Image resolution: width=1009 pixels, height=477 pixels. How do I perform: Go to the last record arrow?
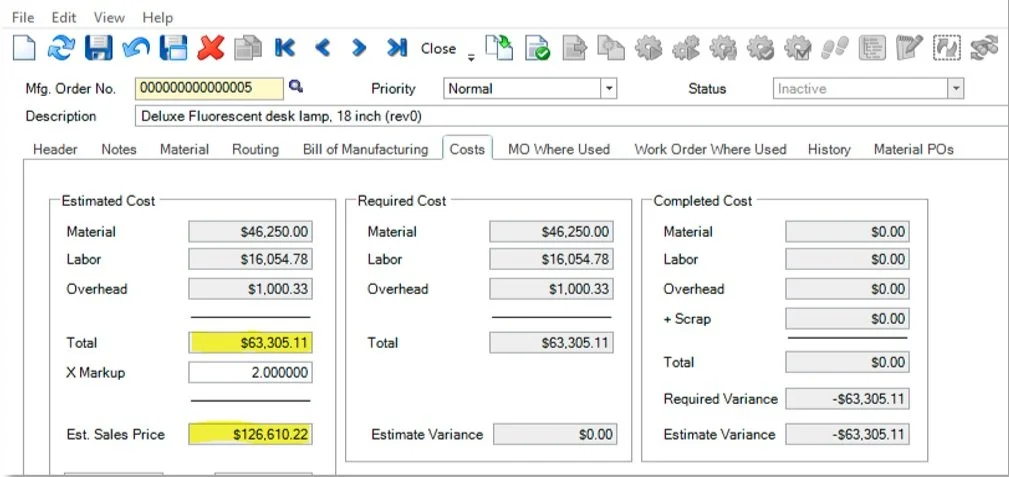pos(397,48)
